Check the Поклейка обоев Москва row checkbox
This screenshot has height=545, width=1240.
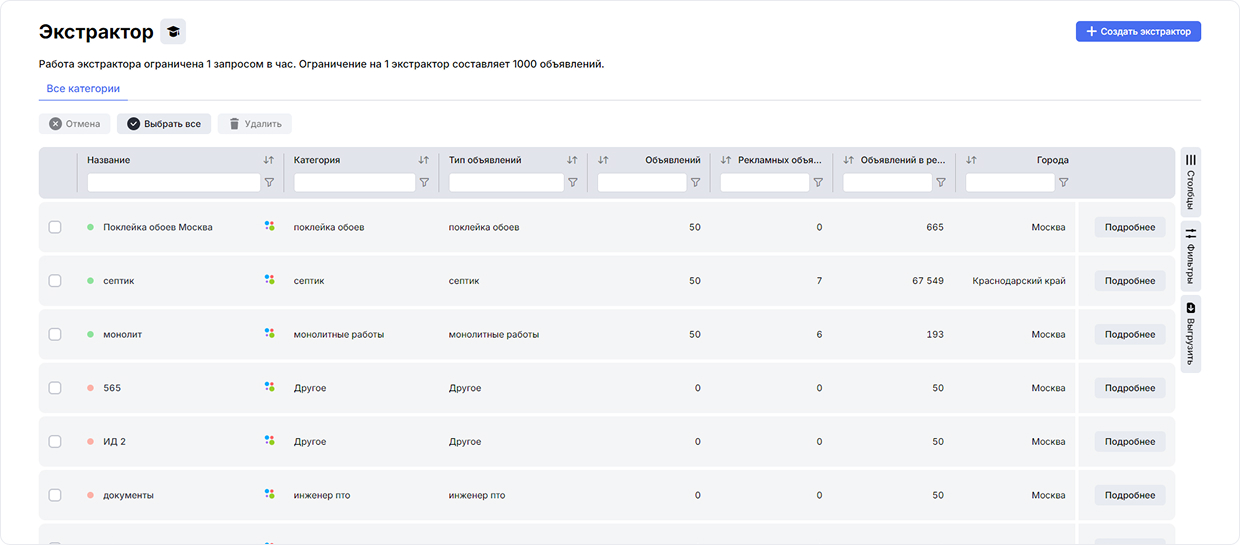[x=55, y=227]
